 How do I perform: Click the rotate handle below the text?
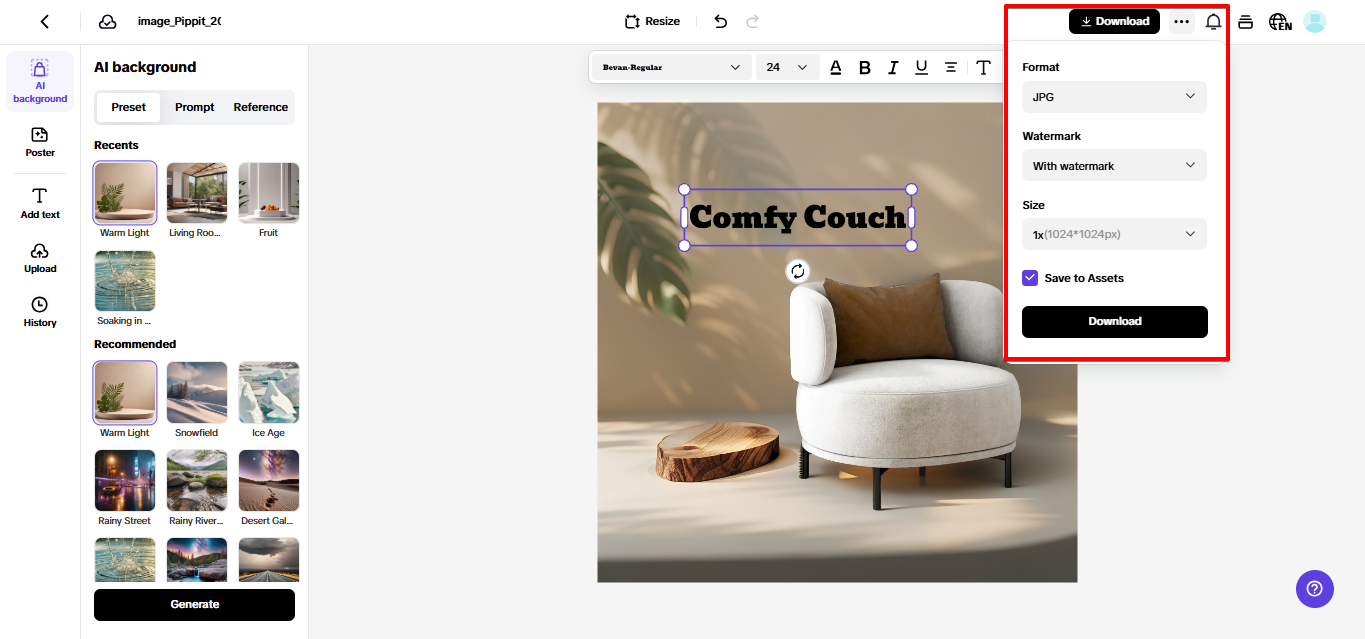(797, 271)
